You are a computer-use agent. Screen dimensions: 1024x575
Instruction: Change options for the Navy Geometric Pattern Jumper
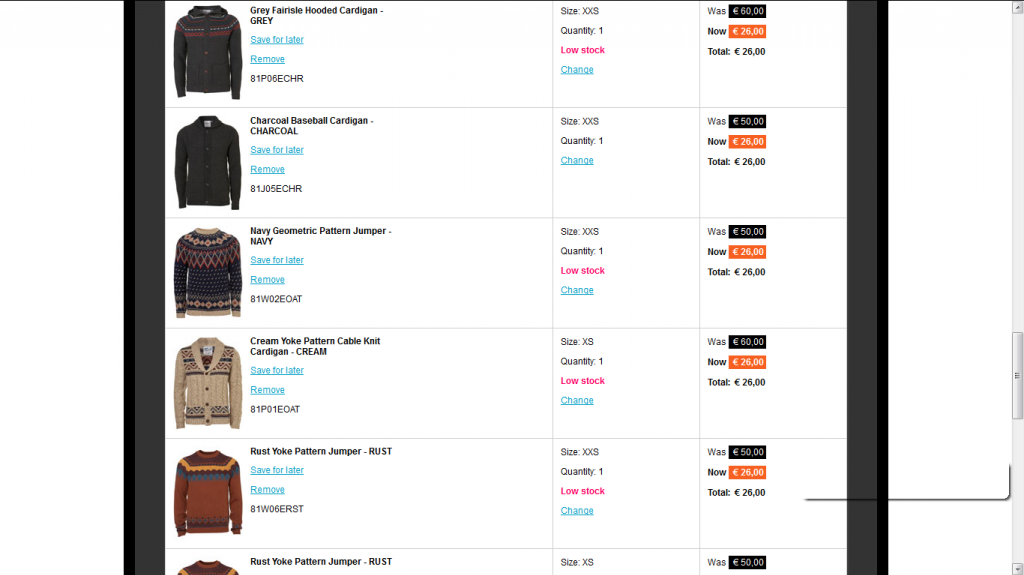pos(577,290)
